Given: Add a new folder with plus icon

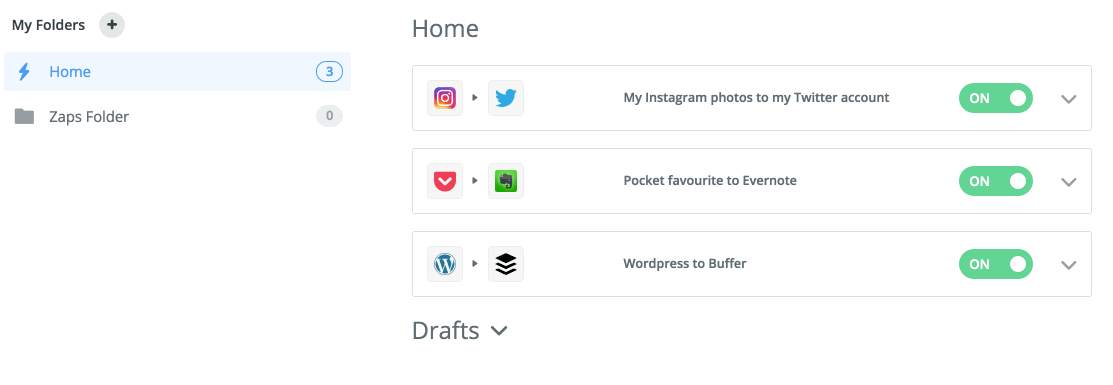Looking at the screenshot, I should point(111,25).
